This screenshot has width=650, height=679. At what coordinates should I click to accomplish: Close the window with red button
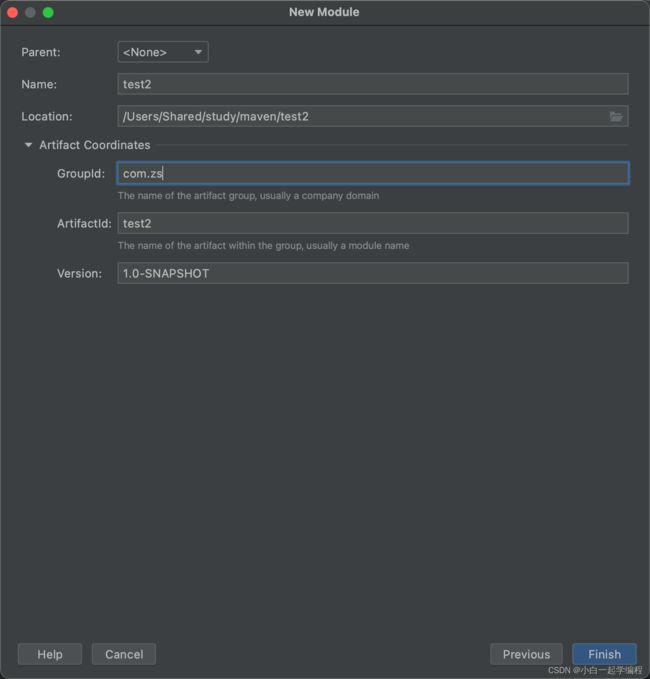point(13,13)
